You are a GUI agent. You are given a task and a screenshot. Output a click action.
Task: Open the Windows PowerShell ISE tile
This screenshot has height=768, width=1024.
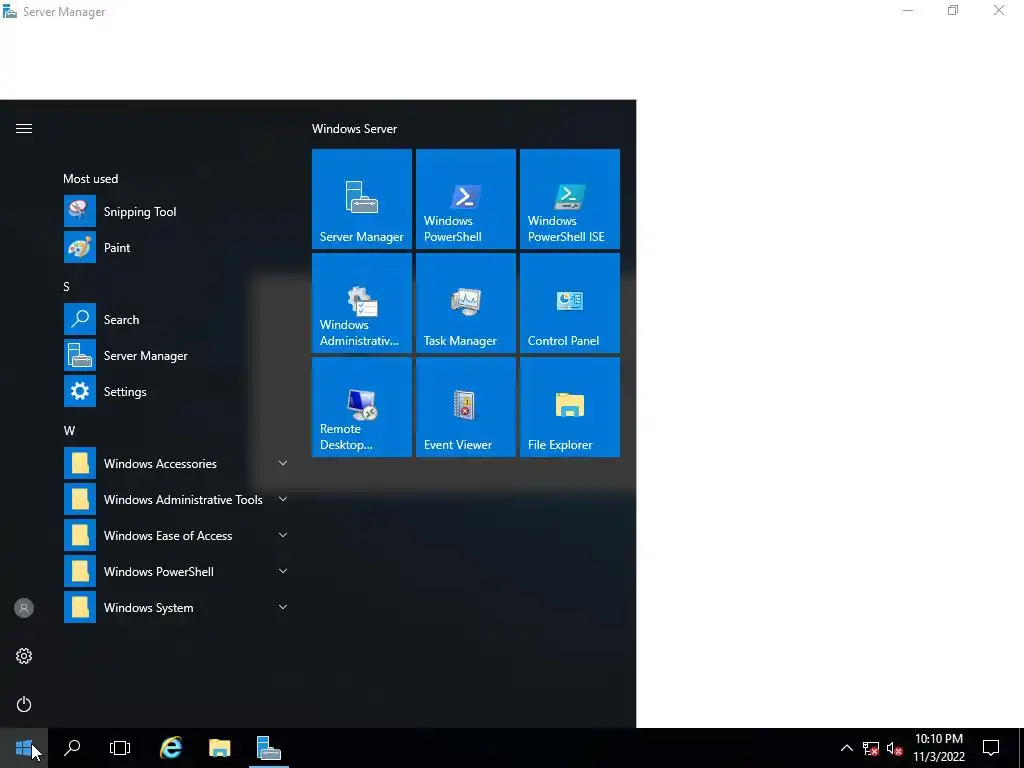click(569, 199)
